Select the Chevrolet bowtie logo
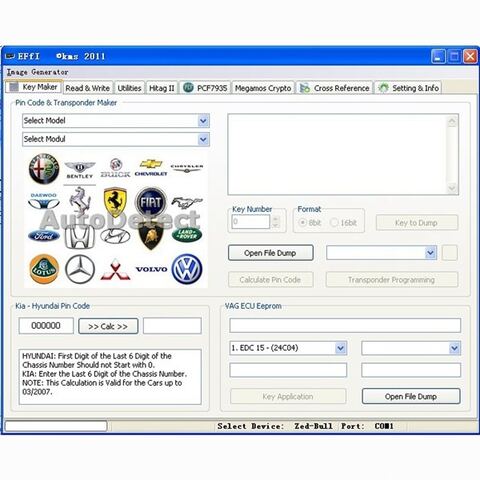Screen dimensions: 480x480 (151, 168)
